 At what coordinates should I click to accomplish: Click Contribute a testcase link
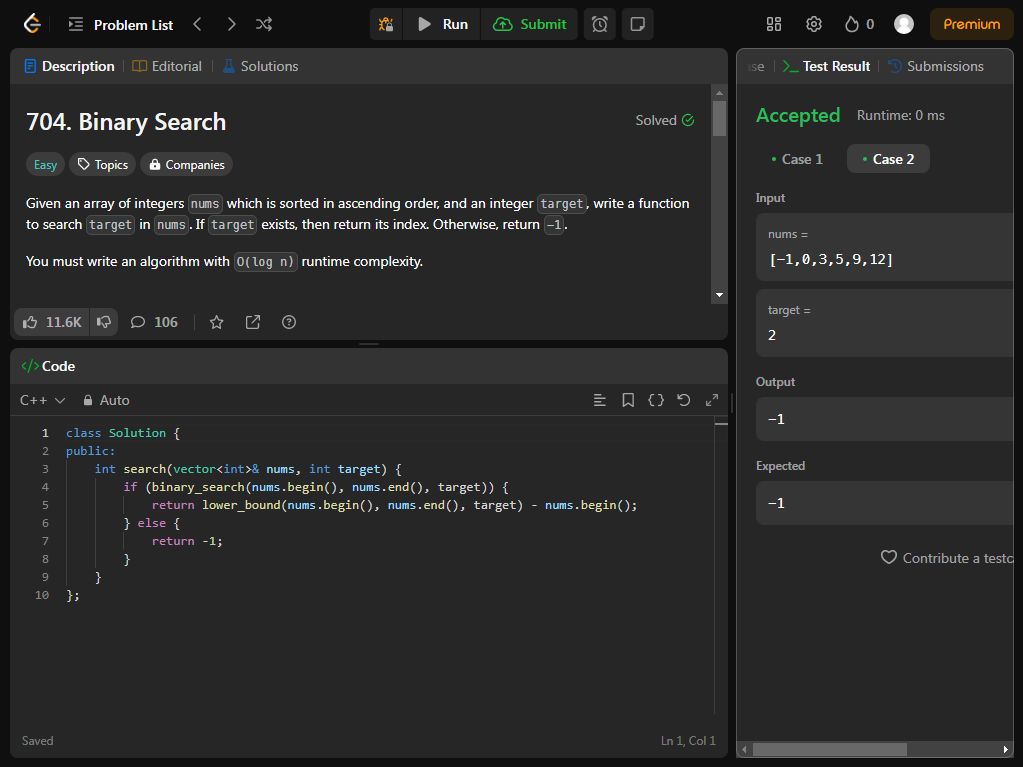[947, 558]
